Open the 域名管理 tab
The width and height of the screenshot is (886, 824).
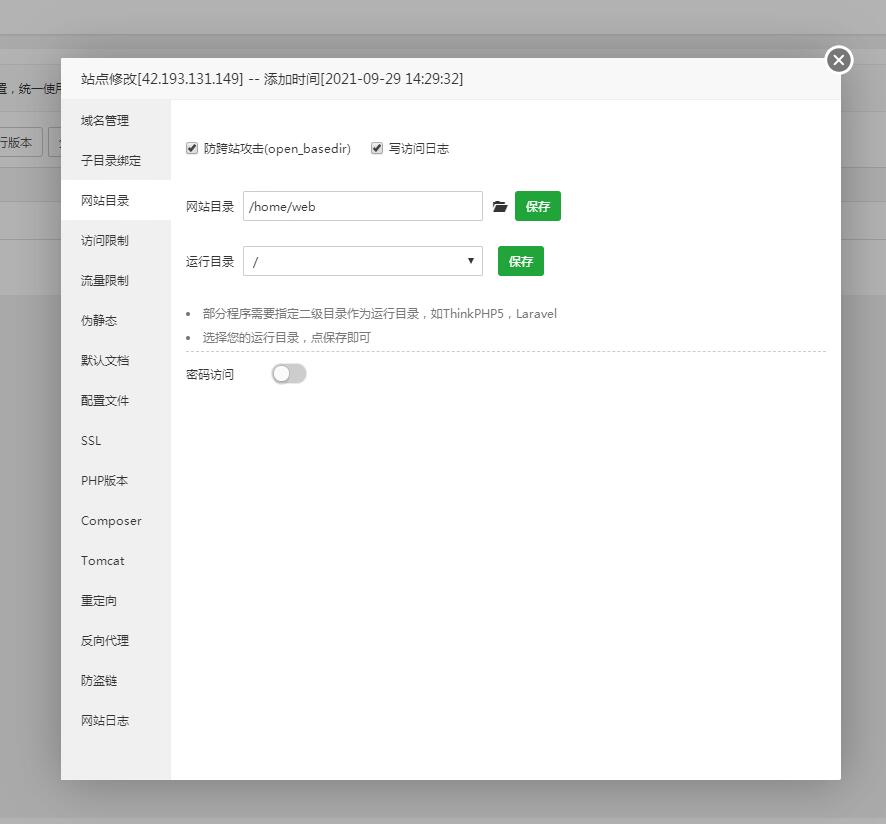[105, 121]
